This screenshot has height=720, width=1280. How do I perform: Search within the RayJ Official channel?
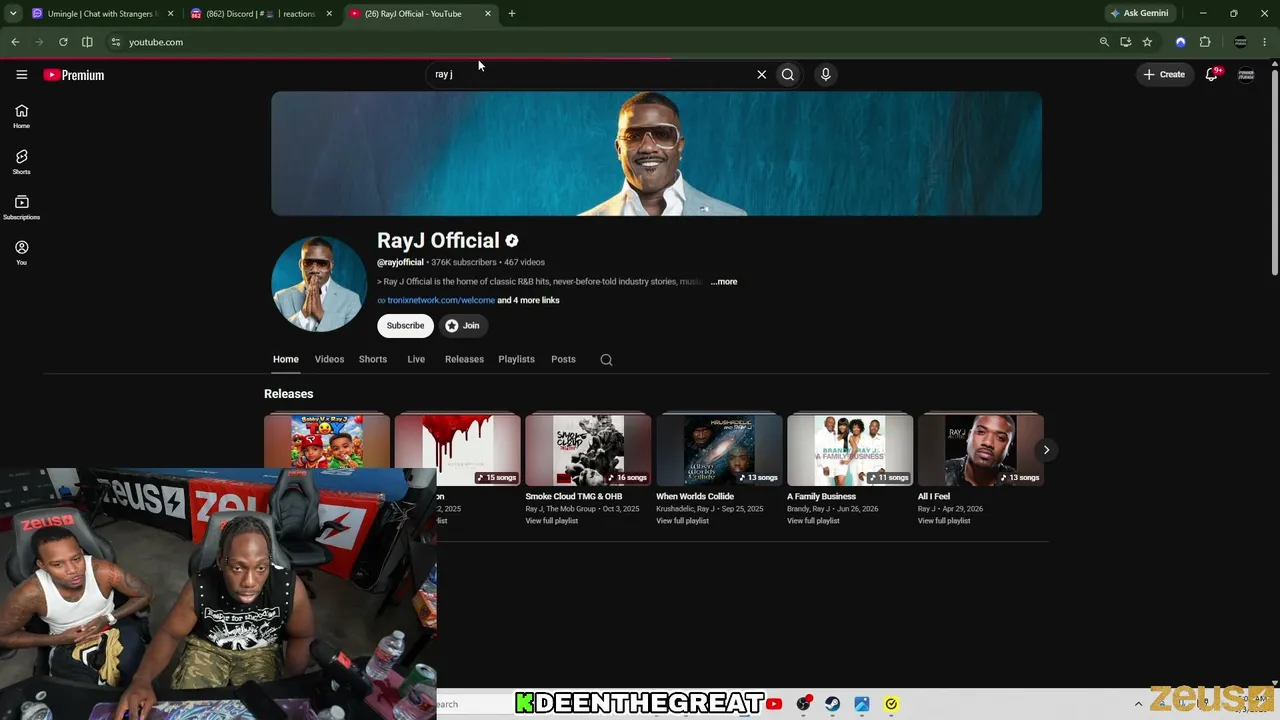[x=606, y=360]
